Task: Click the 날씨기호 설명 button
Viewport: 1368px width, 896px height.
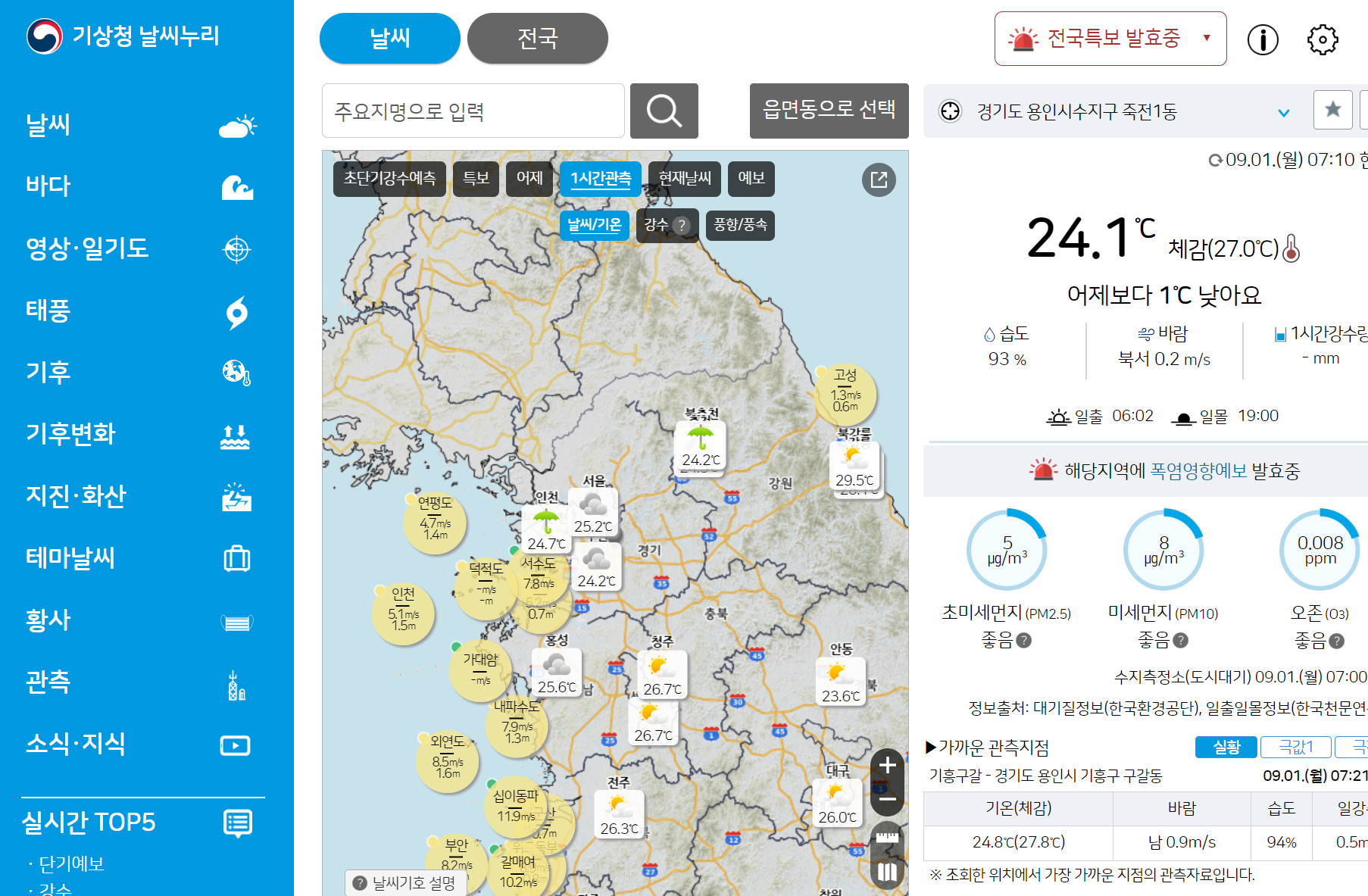Action: pos(404,883)
